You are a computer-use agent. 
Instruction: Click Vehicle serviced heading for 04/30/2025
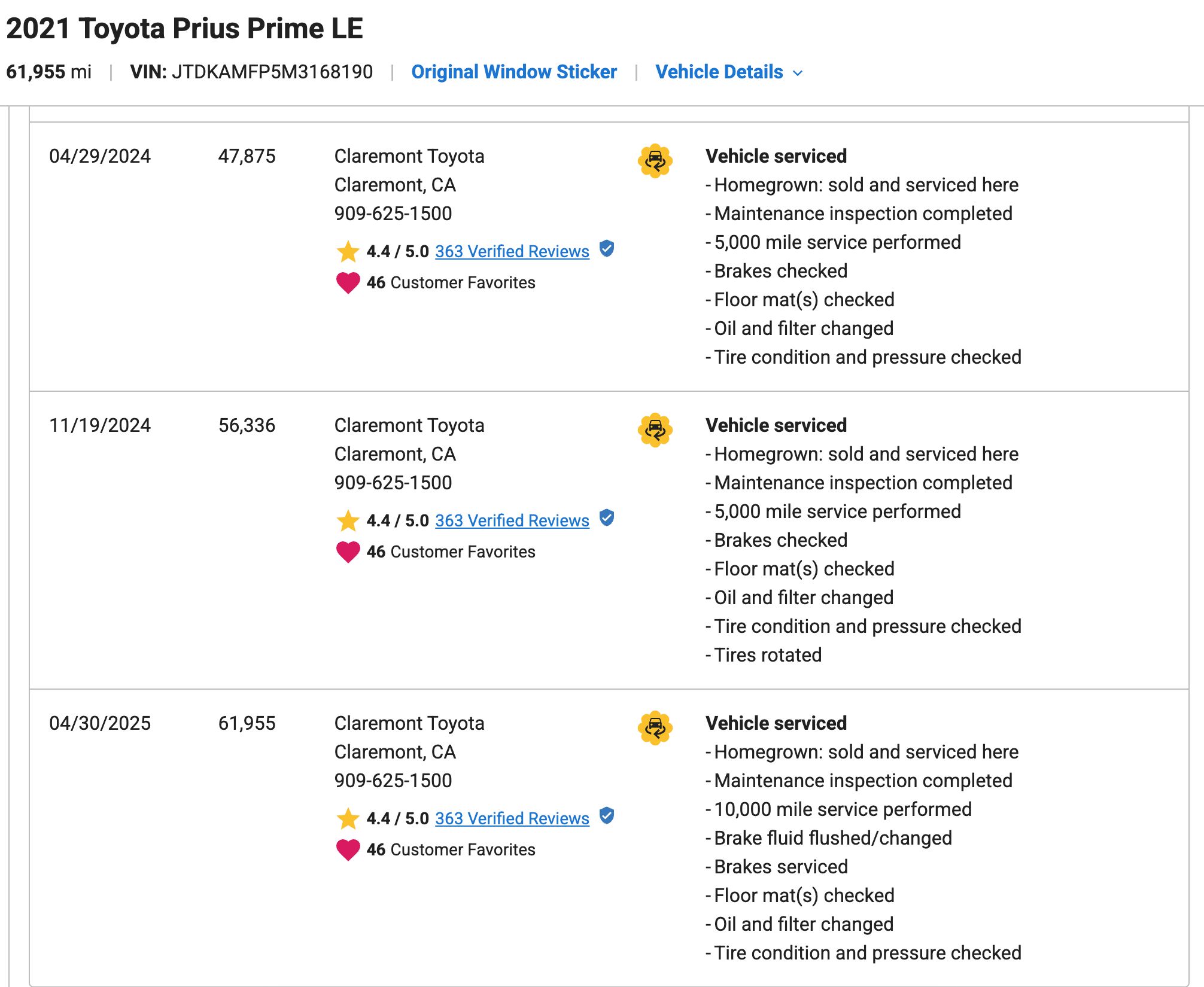pyautogui.click(x=776, y=723)
